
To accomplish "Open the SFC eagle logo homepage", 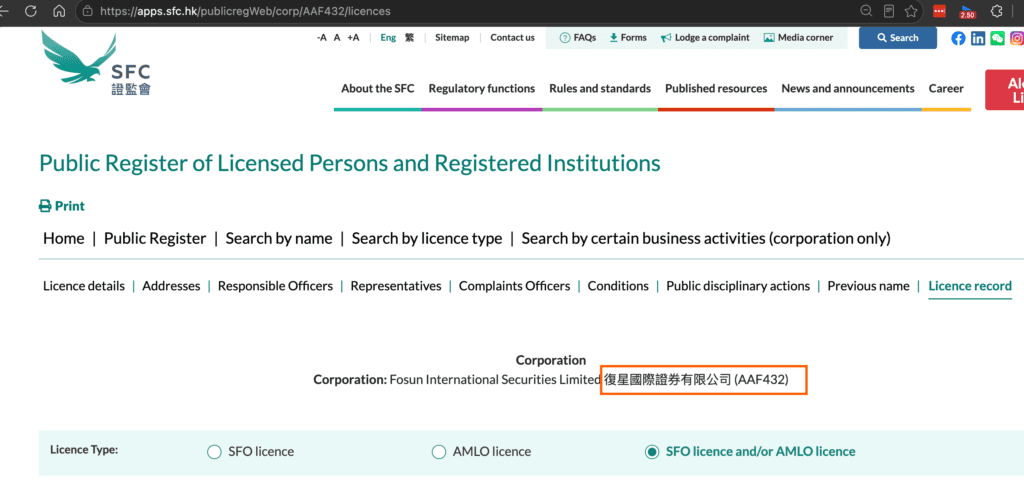I will tap(97, 62).
